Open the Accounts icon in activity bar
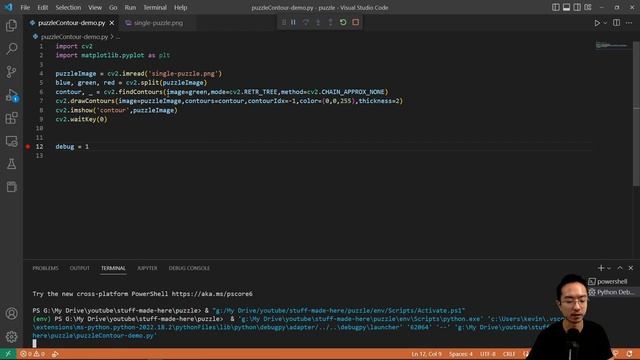640x360 pixels. pos(11,313)
